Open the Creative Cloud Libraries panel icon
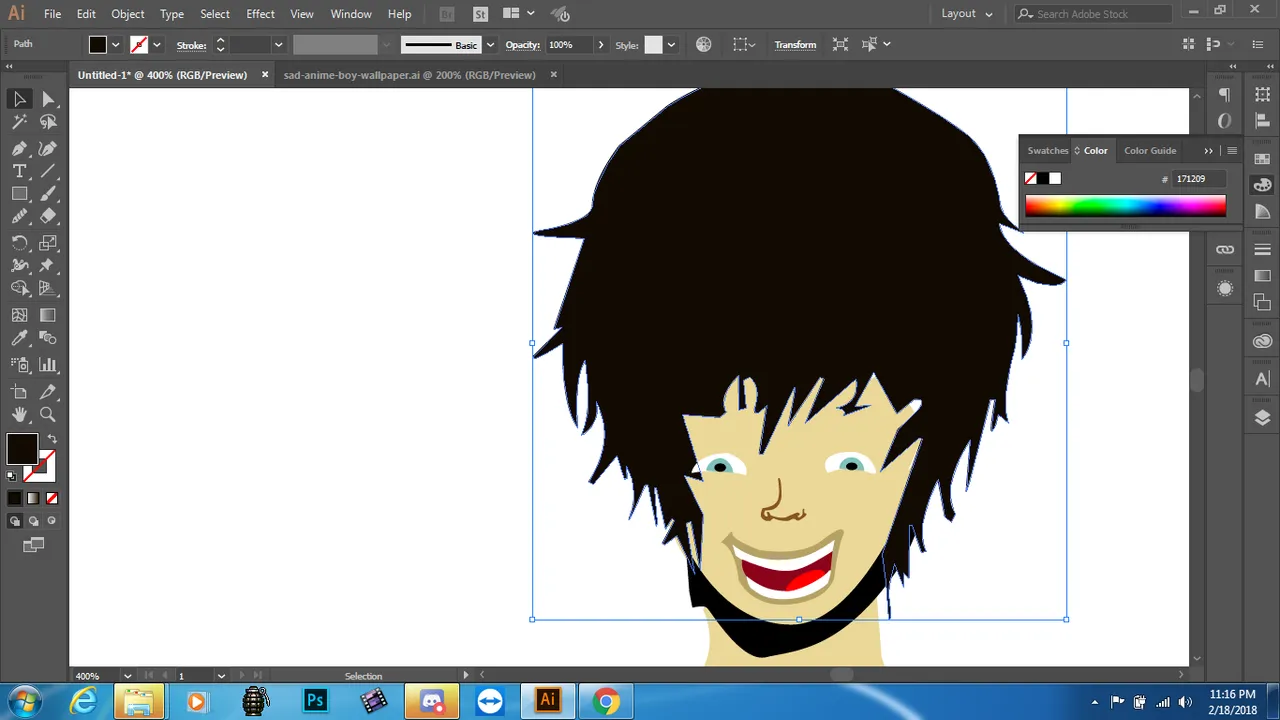This screenshot has width=1280, height=720. coord(1262,342)
